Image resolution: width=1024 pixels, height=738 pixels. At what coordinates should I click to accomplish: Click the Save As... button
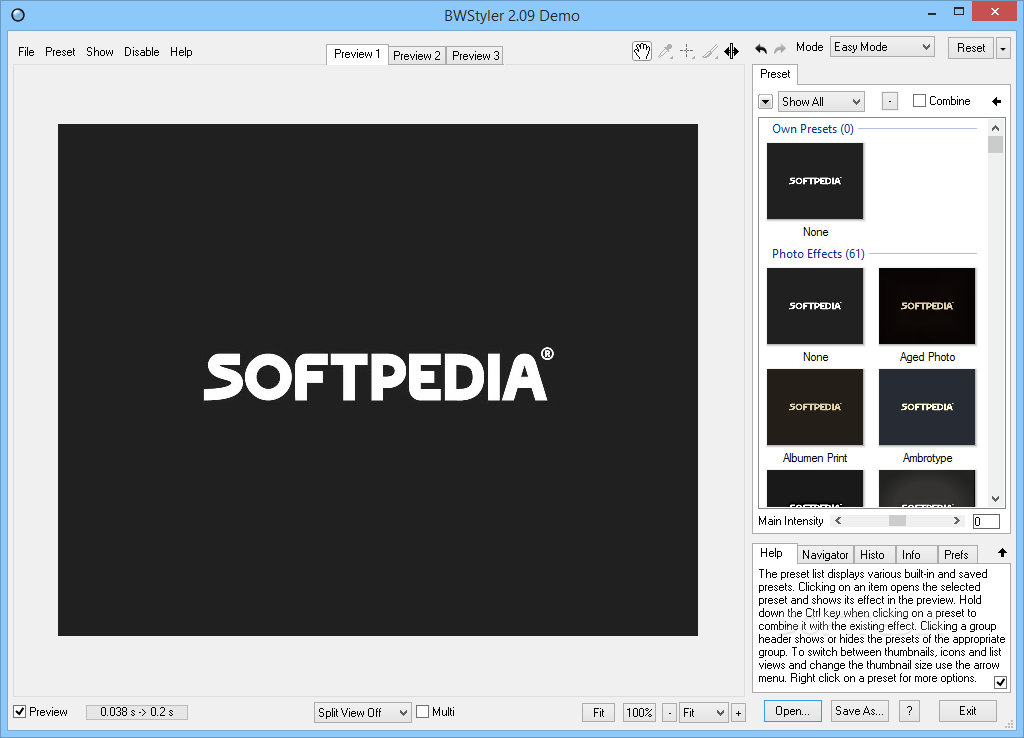[859, 711]
